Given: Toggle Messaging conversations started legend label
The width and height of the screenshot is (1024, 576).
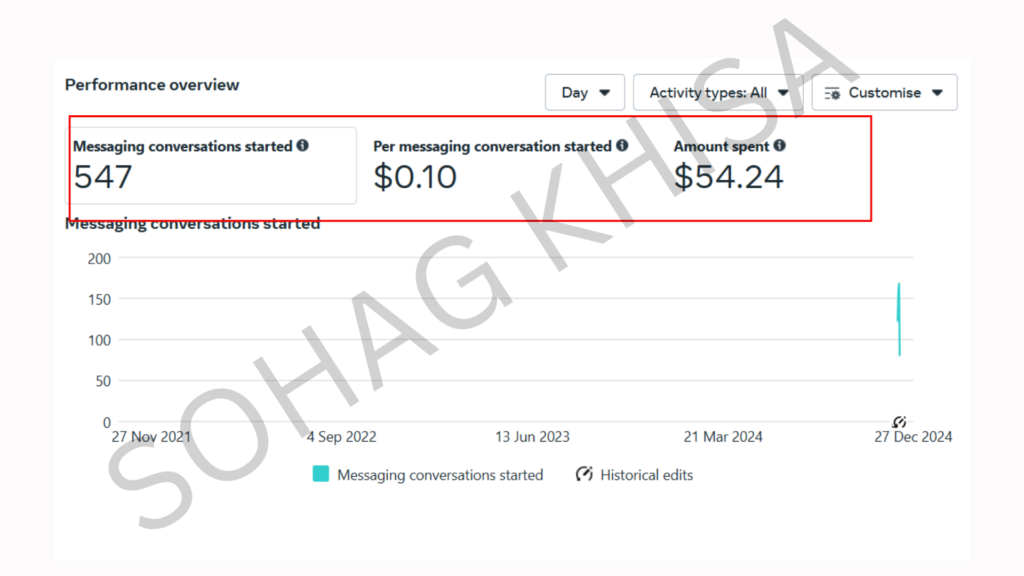Looking at the screenshot, I should click(440, 475).
